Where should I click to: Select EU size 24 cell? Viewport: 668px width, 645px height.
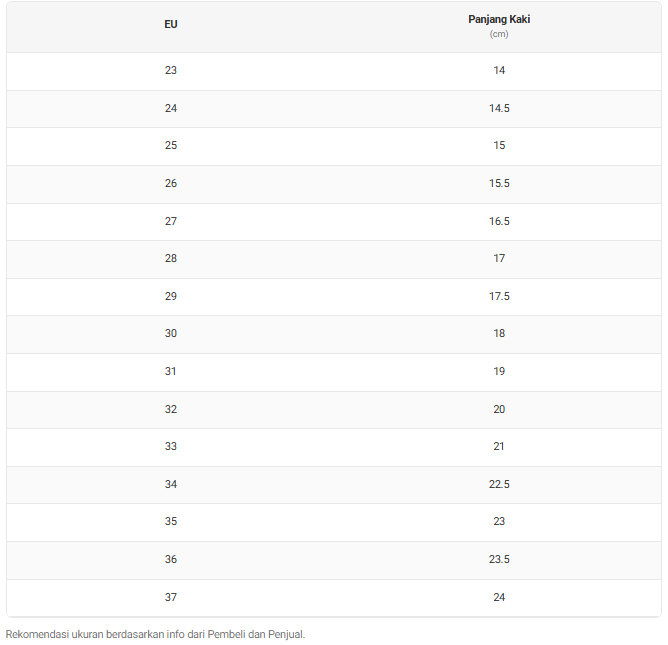(x=171, y=108)
